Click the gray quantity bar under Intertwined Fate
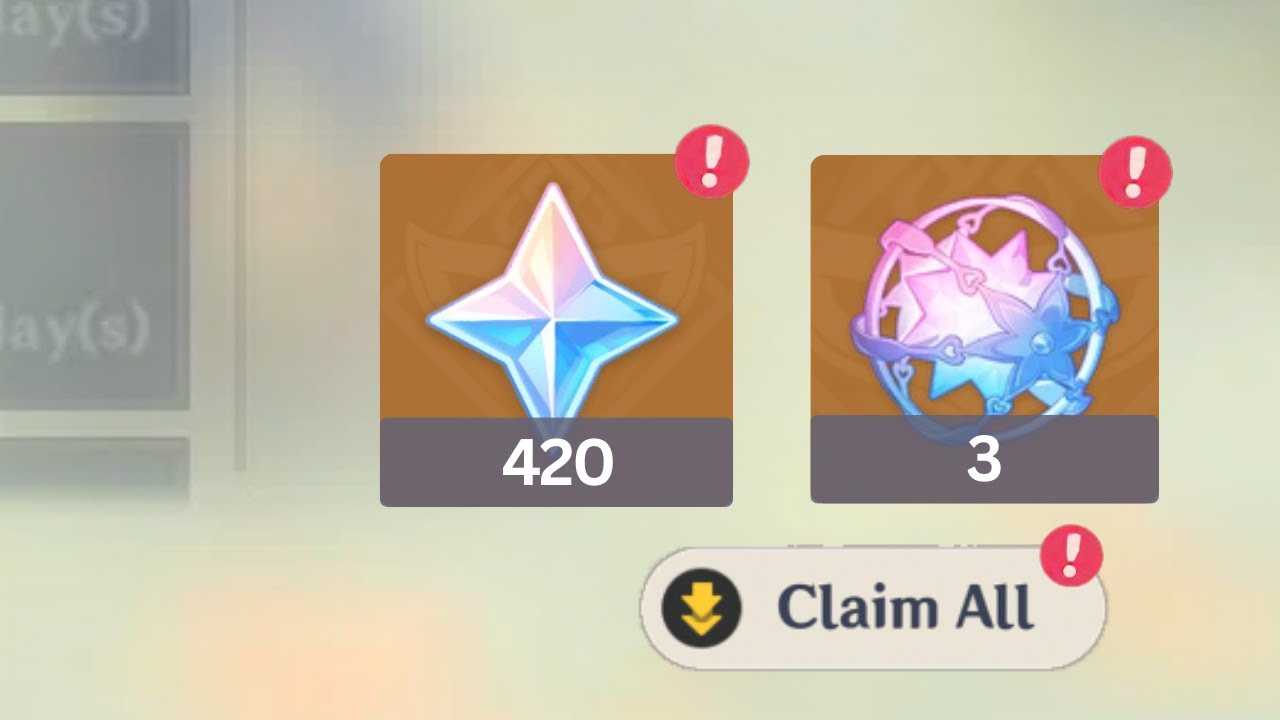The width and height of the screenshot is (1280, 720). [x=984, y=459]
